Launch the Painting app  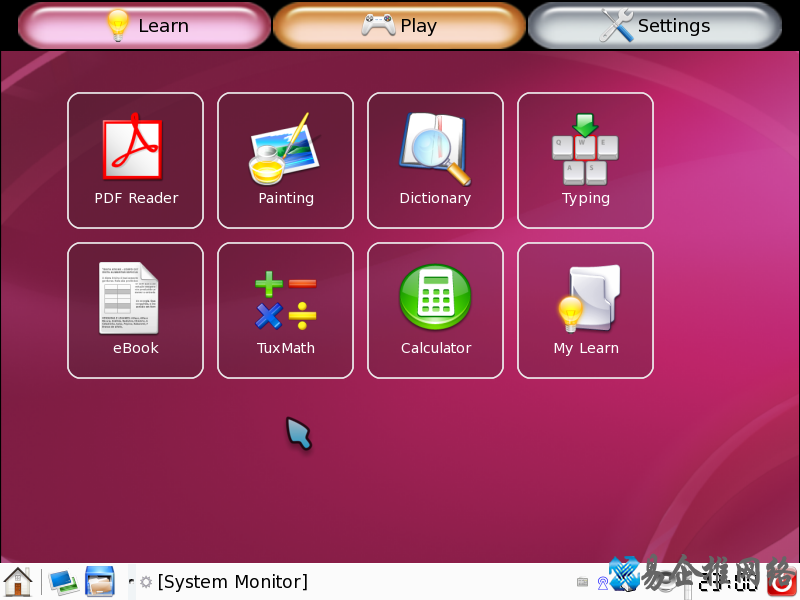pos(285,160)
